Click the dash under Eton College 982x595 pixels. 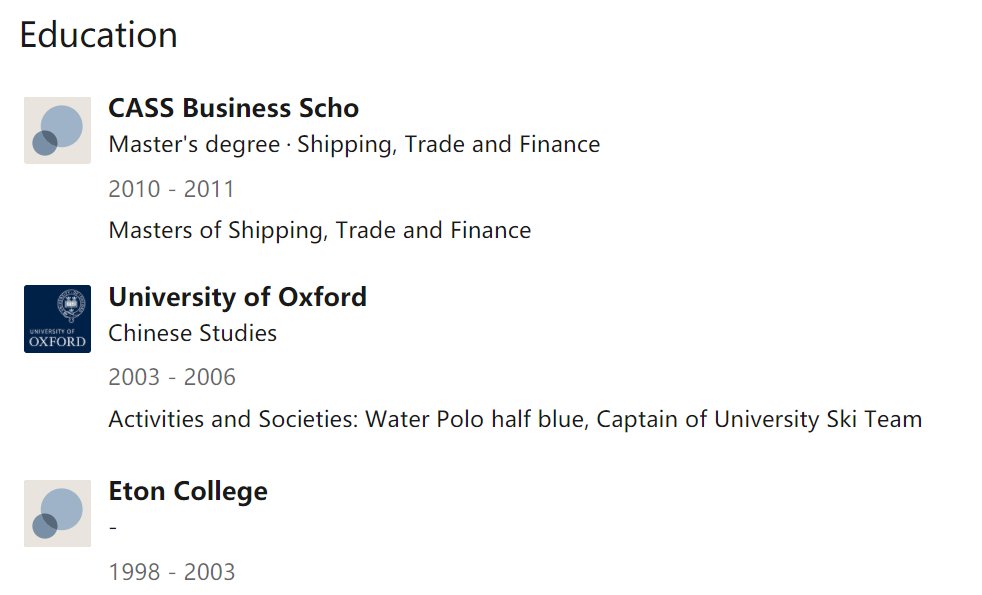(113, 528)
